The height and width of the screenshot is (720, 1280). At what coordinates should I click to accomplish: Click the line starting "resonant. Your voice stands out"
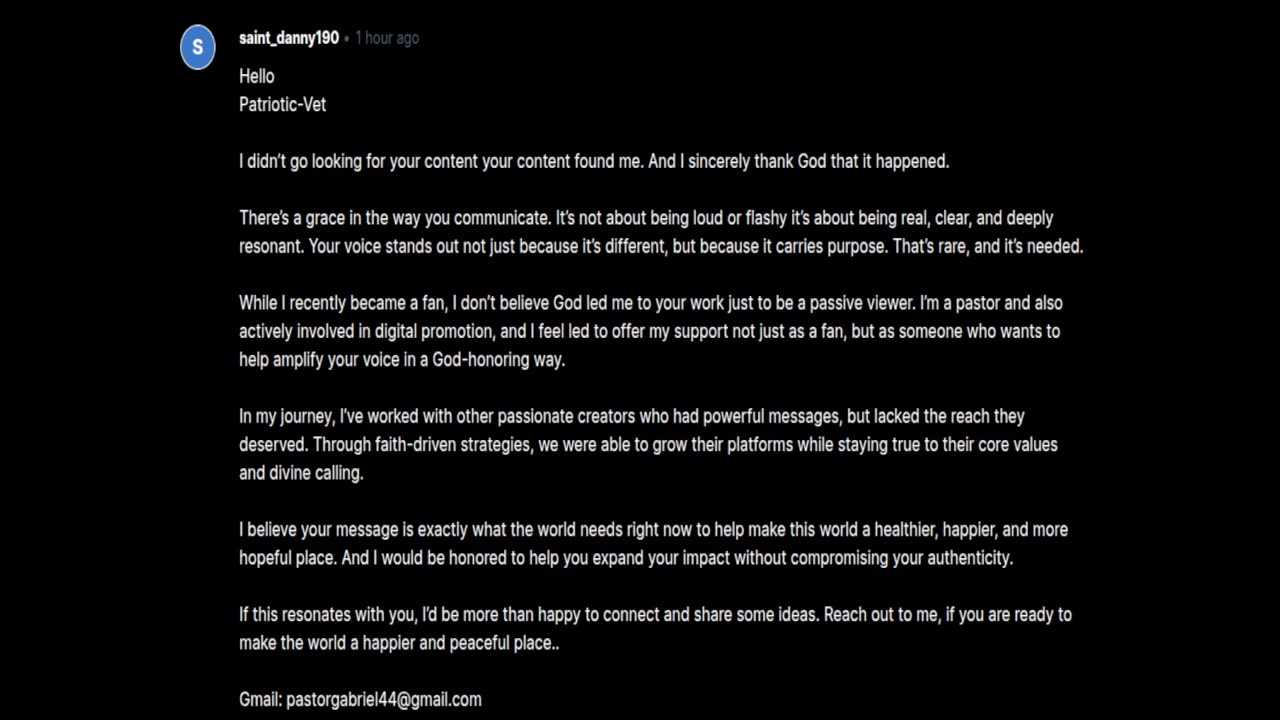[660, 246]
